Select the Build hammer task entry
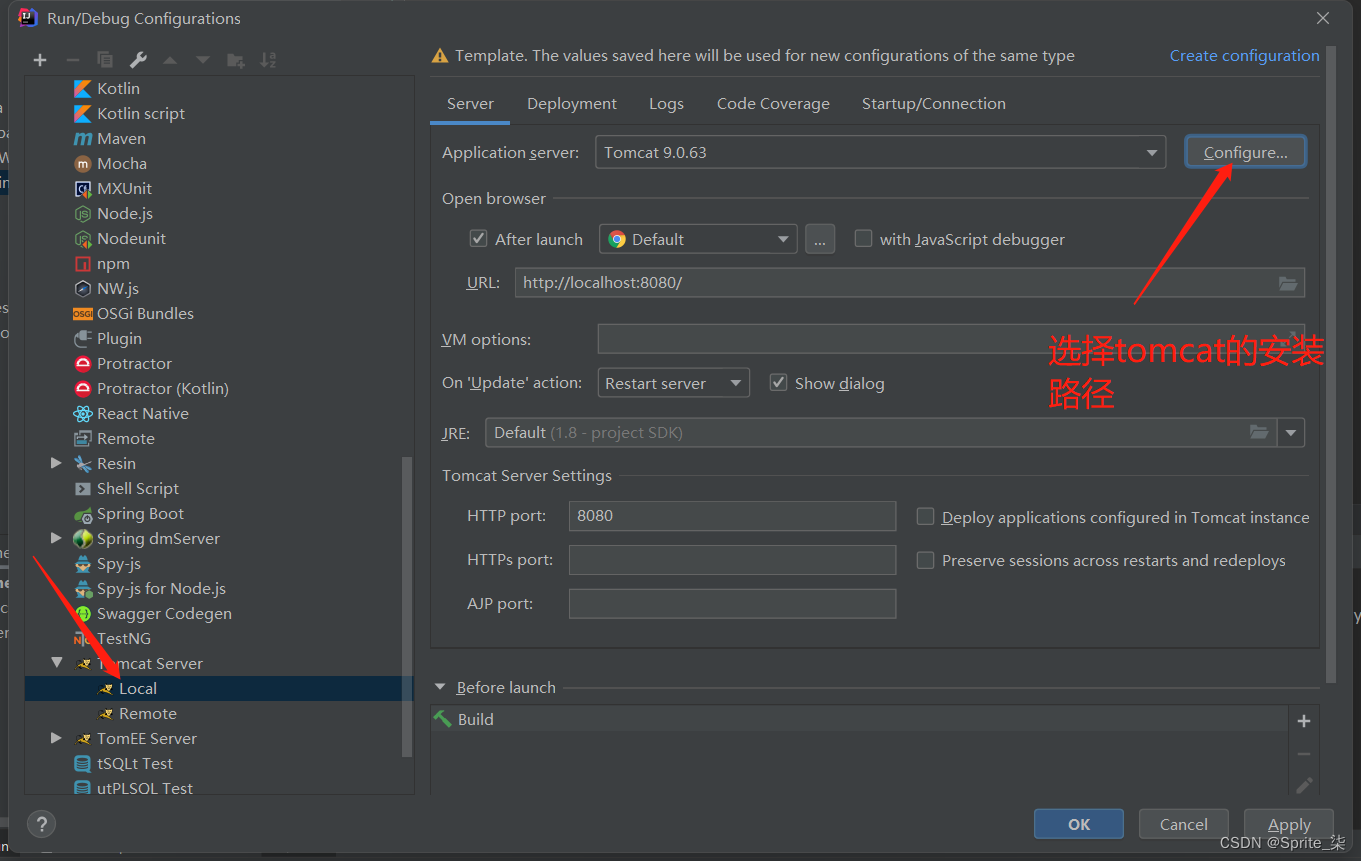This screenshot has height=861, width=1361. coord(859,720)
